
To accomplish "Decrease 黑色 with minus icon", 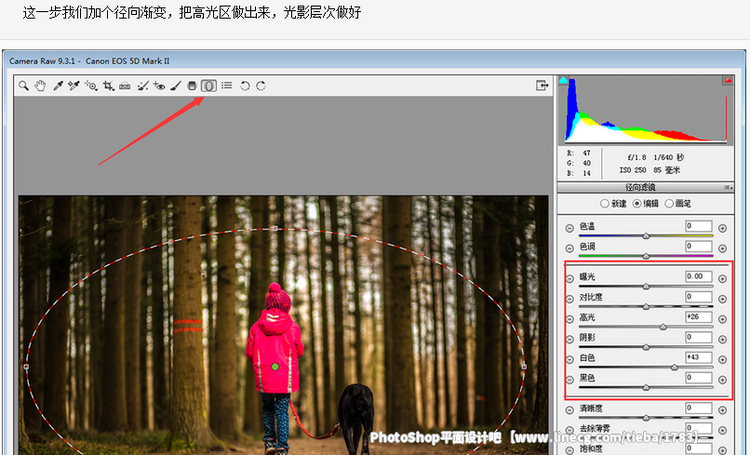I will [x=569, y=380].
